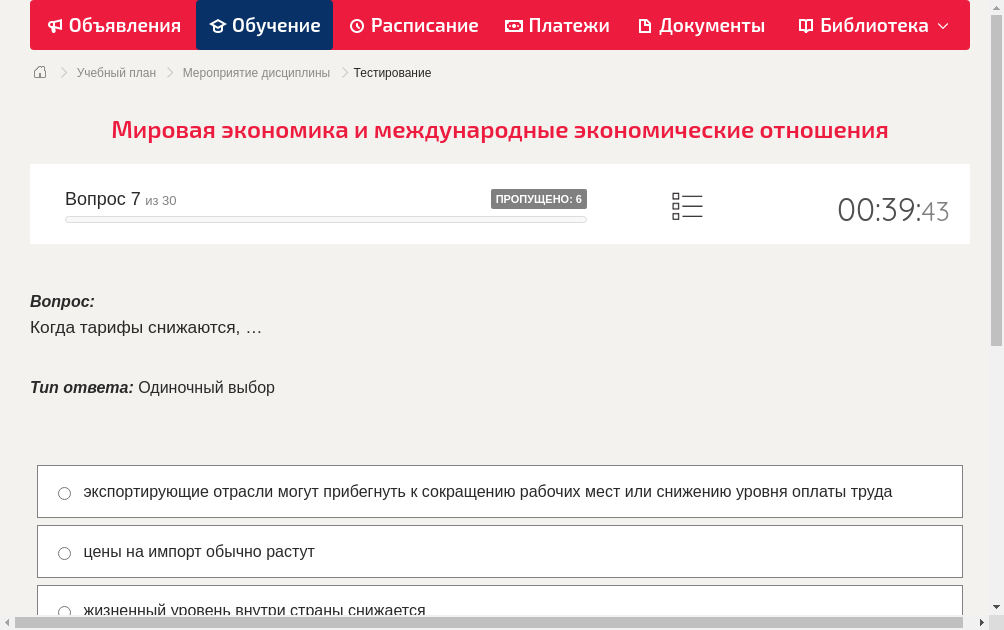Open the Расписание section
Screen dimensions: 1004x630
click(414, 25)
